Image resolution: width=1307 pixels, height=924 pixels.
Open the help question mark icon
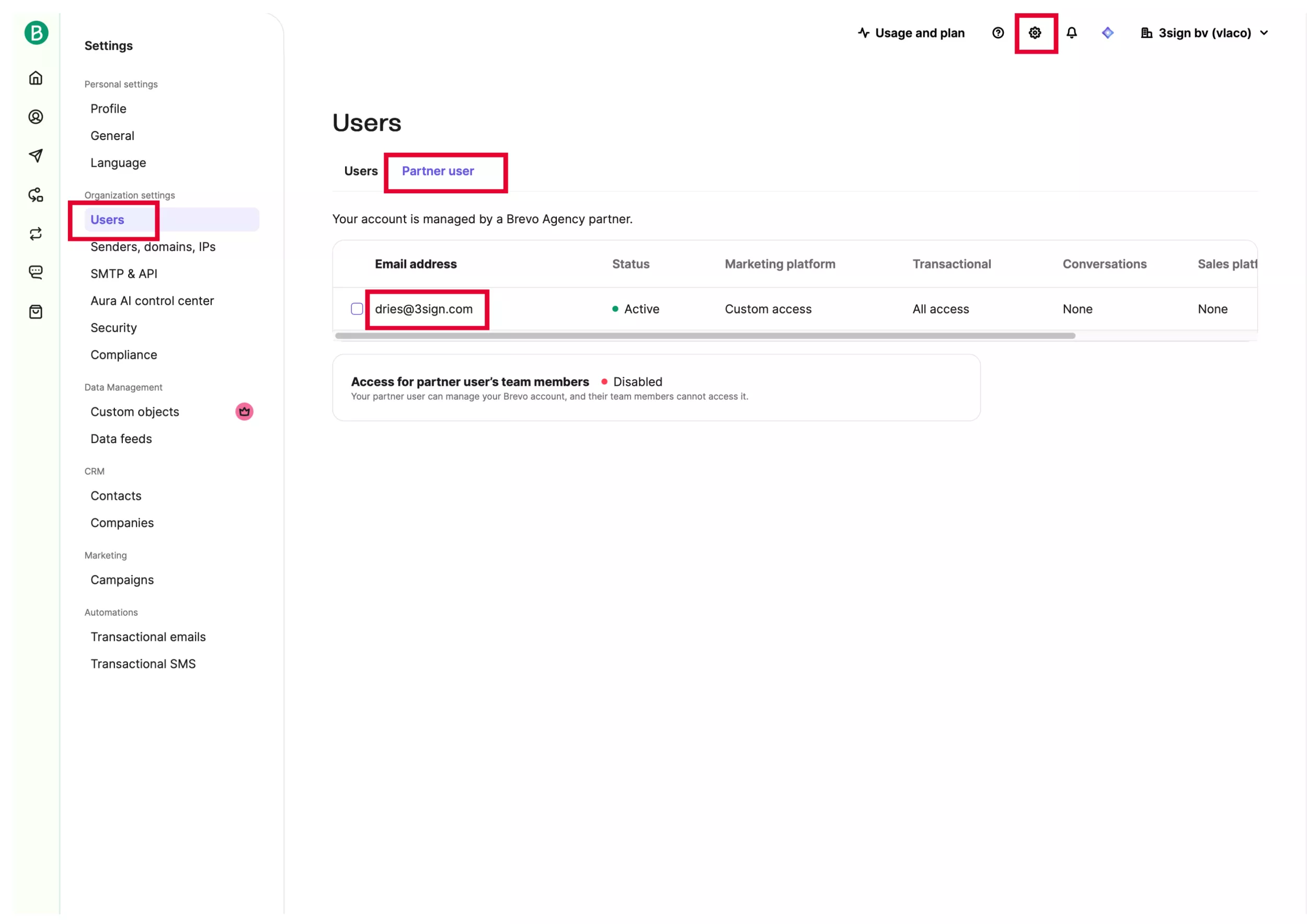[x=998, y=33]
